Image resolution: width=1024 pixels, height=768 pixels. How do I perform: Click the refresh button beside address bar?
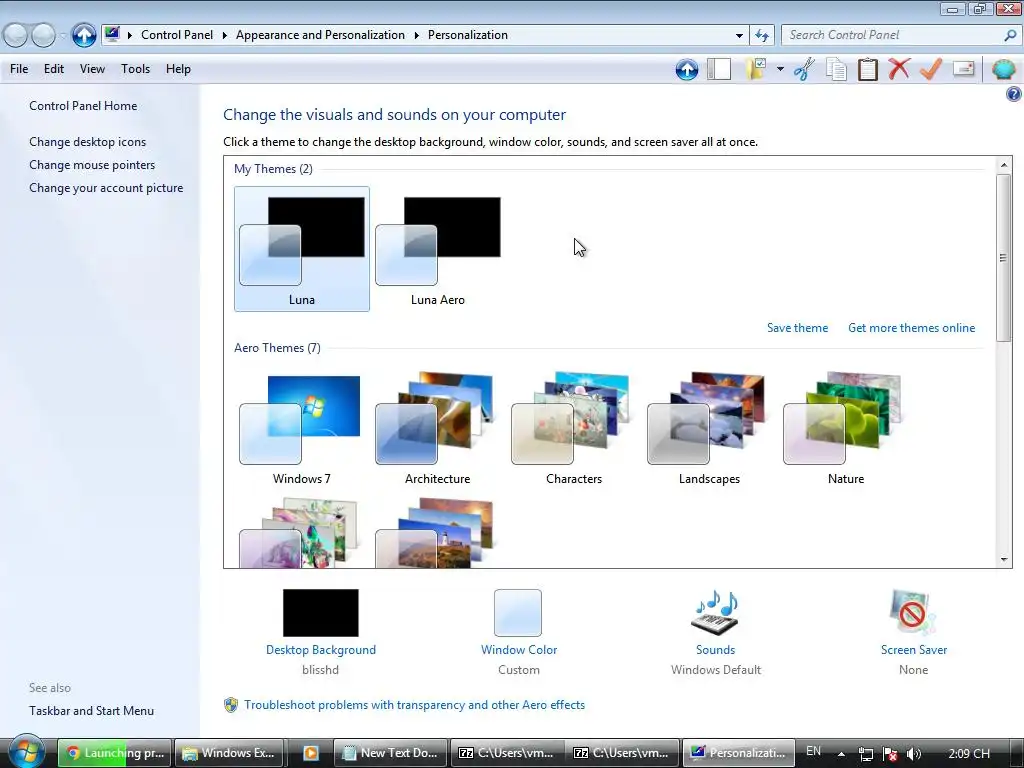tap(761, 35)
